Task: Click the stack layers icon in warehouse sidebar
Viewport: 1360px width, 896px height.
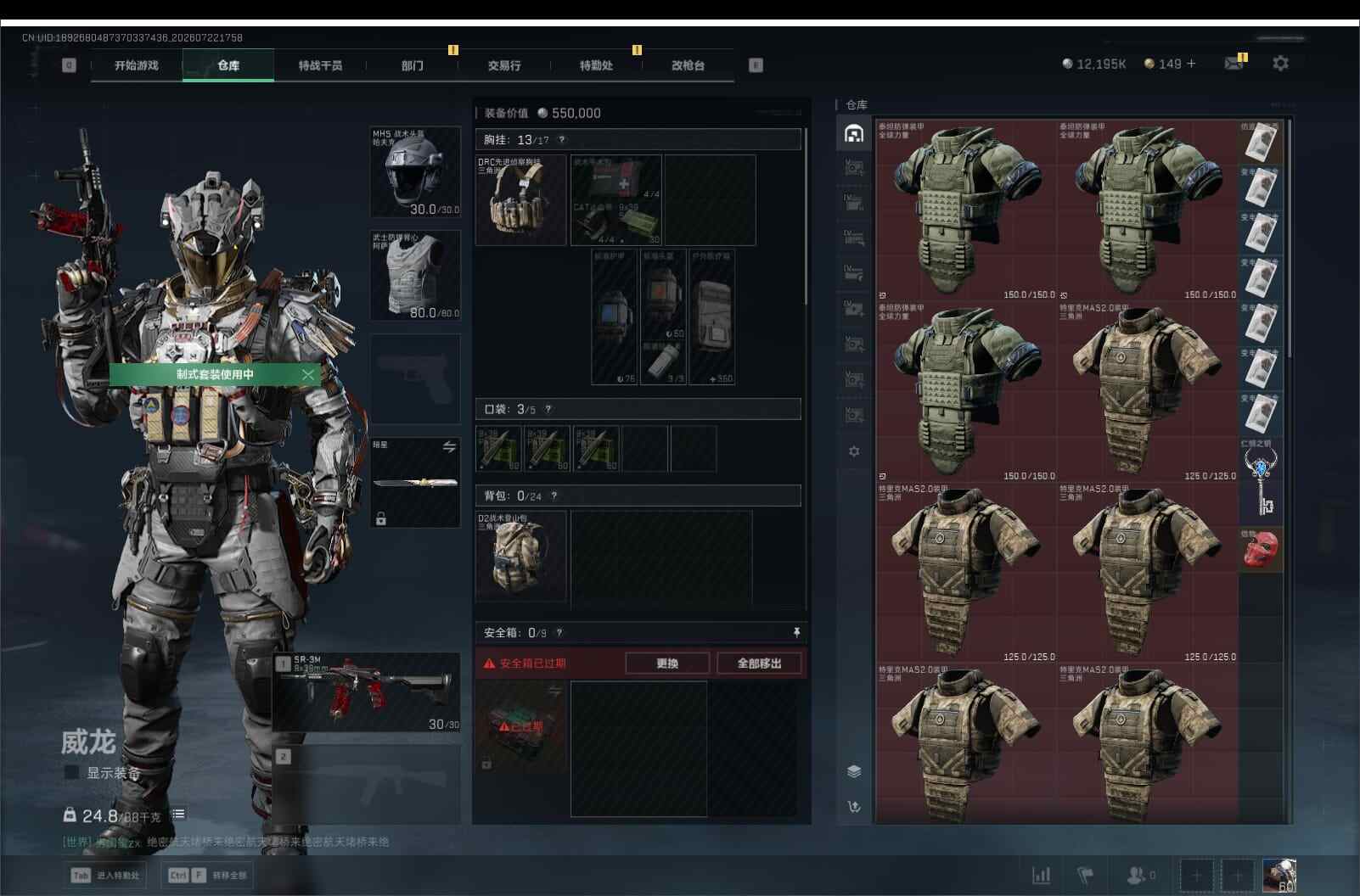Action: pyautogui.click(x=854, y=771)
